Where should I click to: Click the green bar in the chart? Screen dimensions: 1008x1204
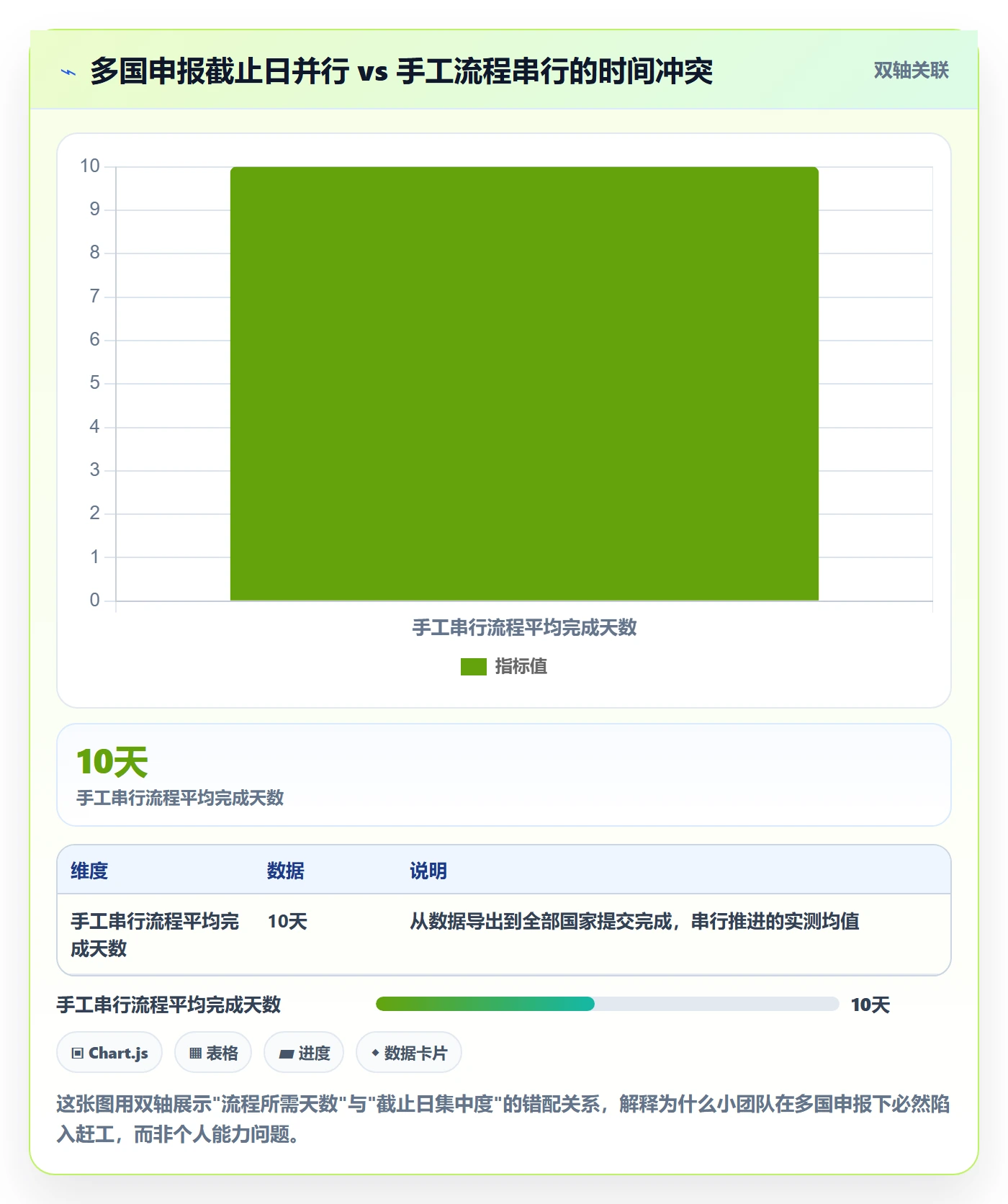tap(524, 383)
